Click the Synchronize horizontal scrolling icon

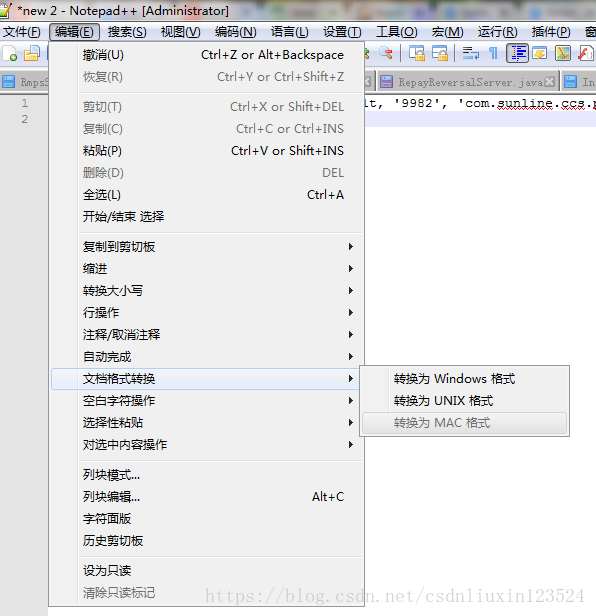point(440,53)
